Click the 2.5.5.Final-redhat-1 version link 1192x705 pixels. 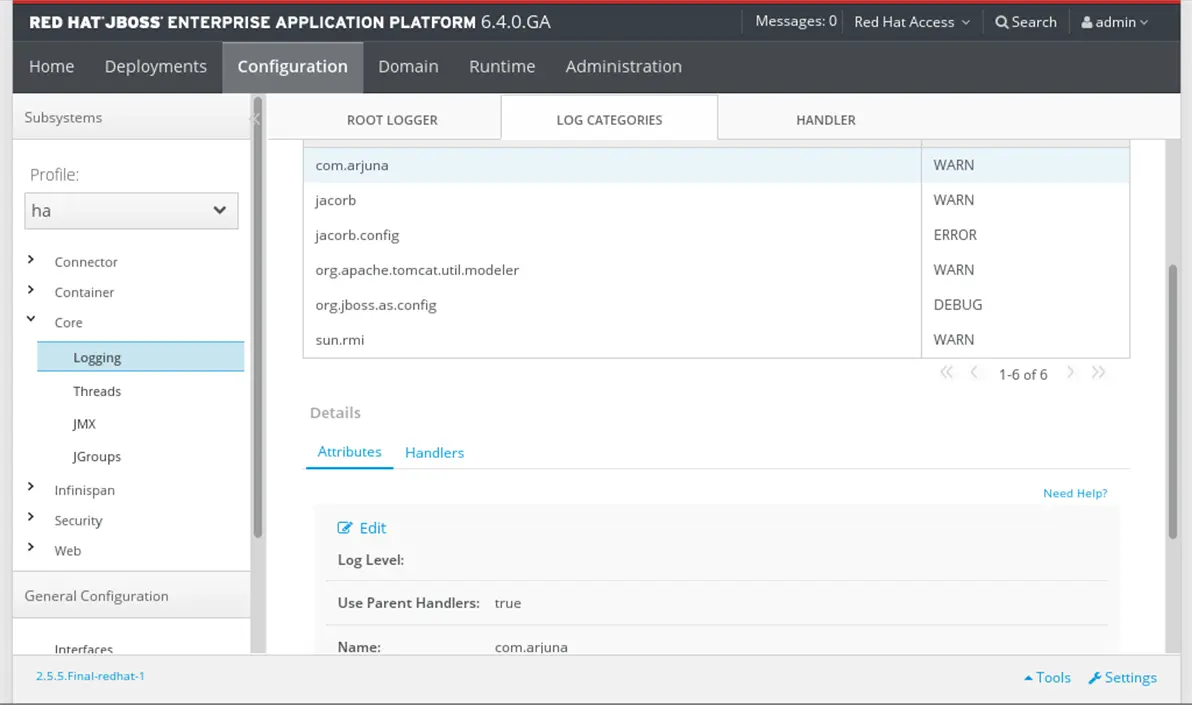point(90,675)
